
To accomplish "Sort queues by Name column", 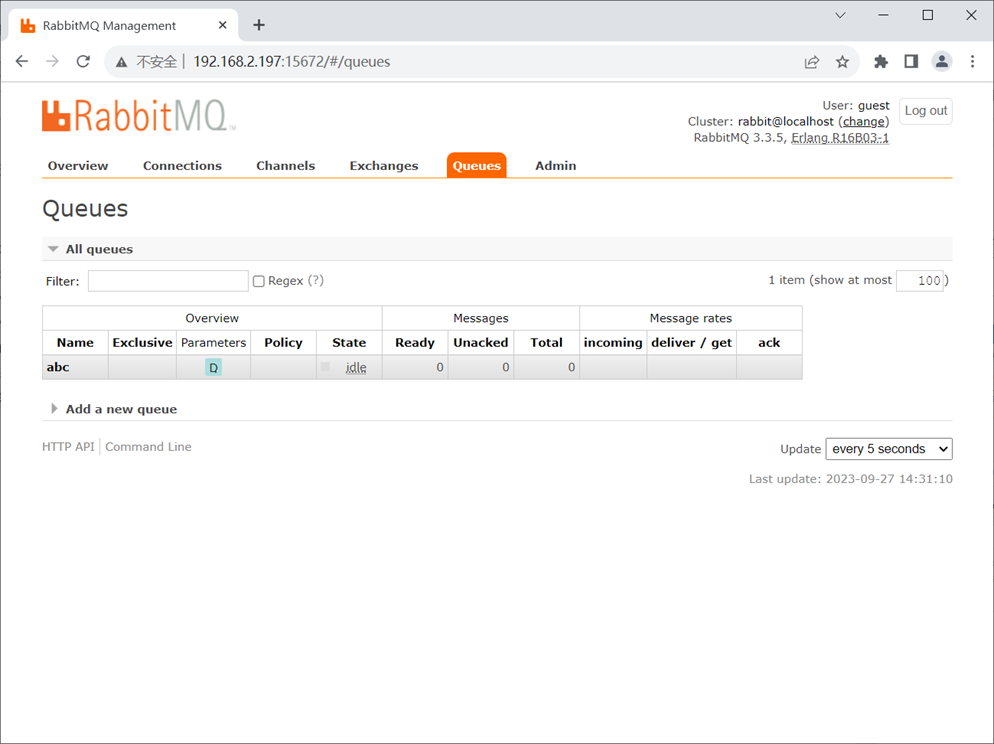I will coord(75,343).
